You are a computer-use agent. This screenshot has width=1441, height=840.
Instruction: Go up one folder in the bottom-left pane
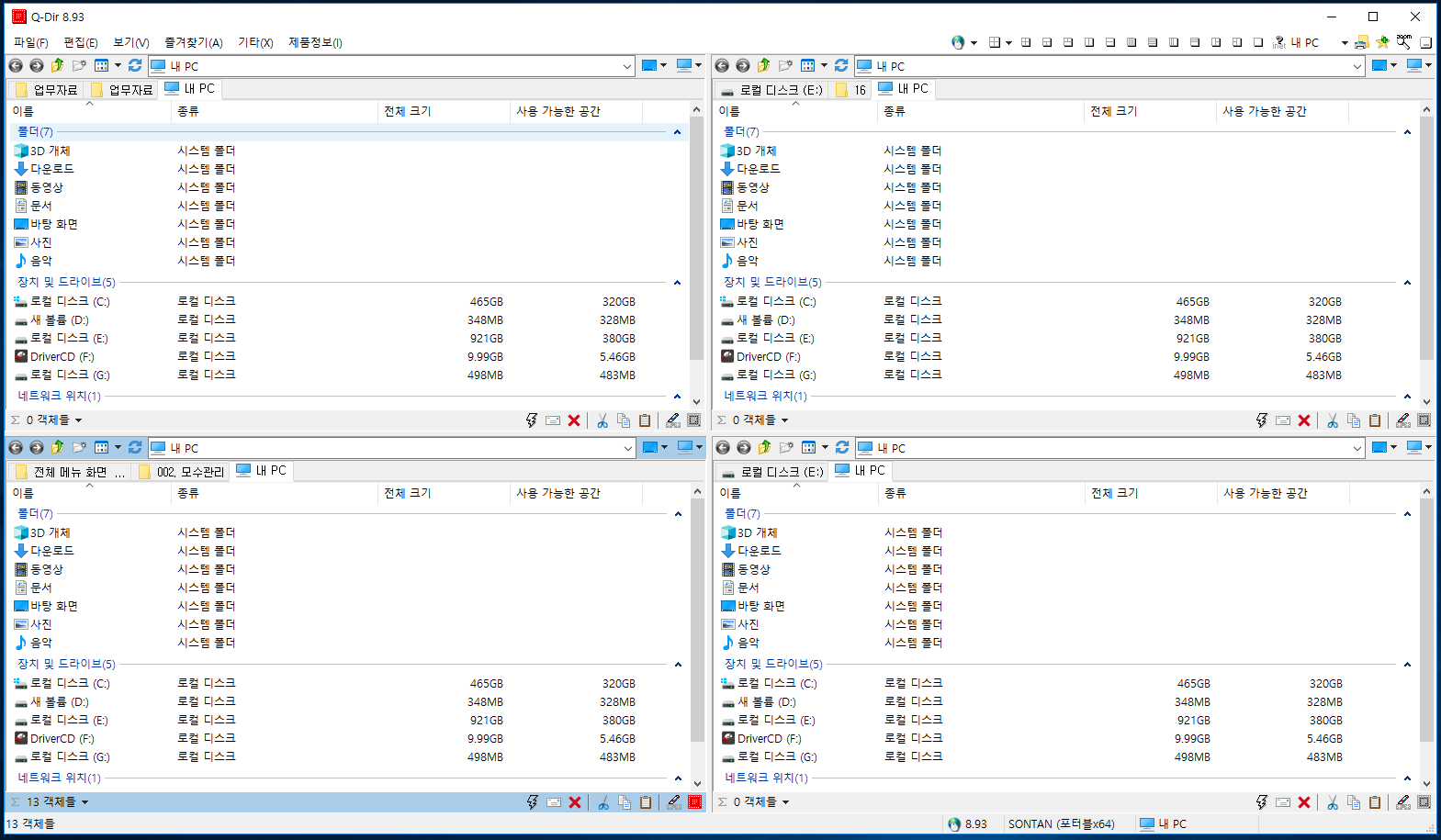click(58, 447)
